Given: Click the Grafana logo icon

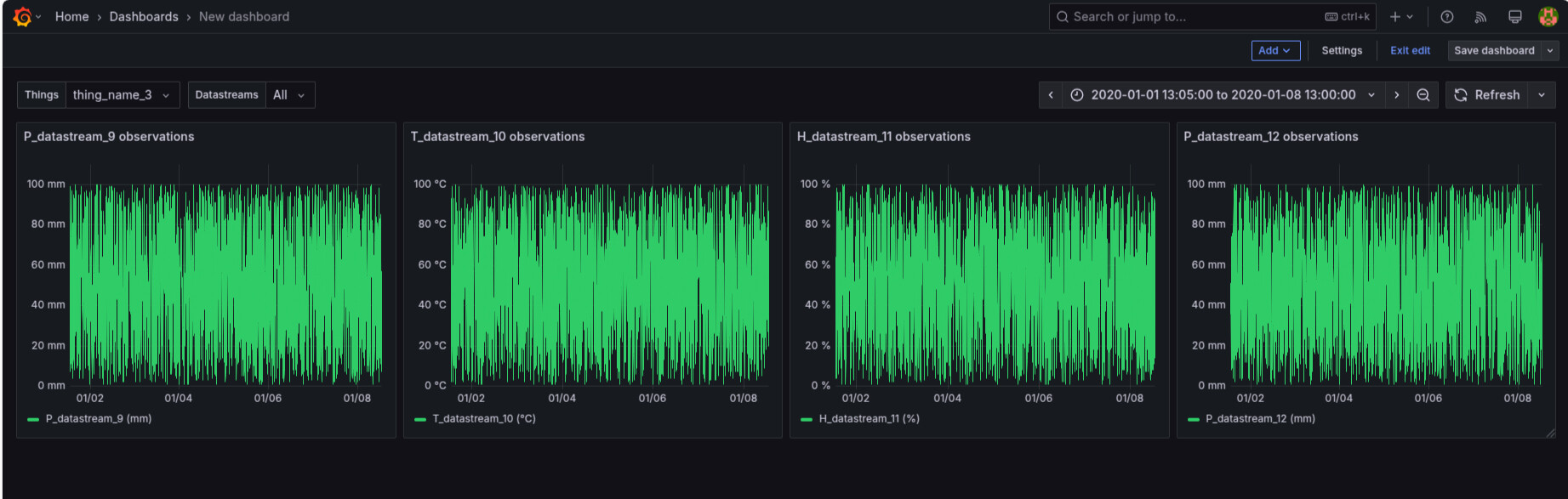Looking at the screenshot, I should pos(22,17).
